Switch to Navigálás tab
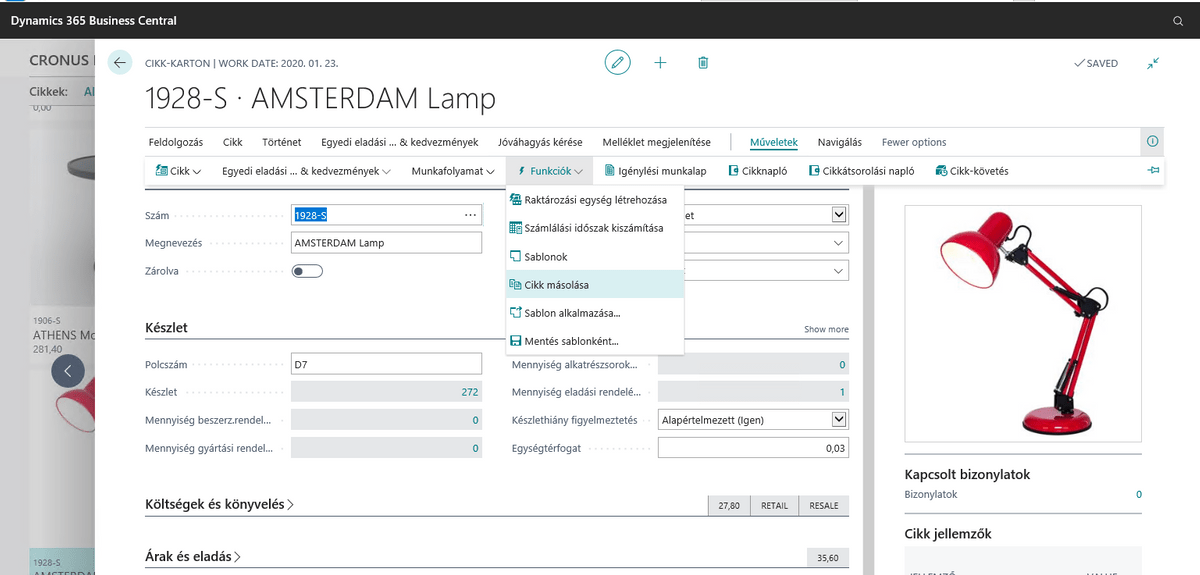This screenshot has height=575, width=1200. click(840, 142)
